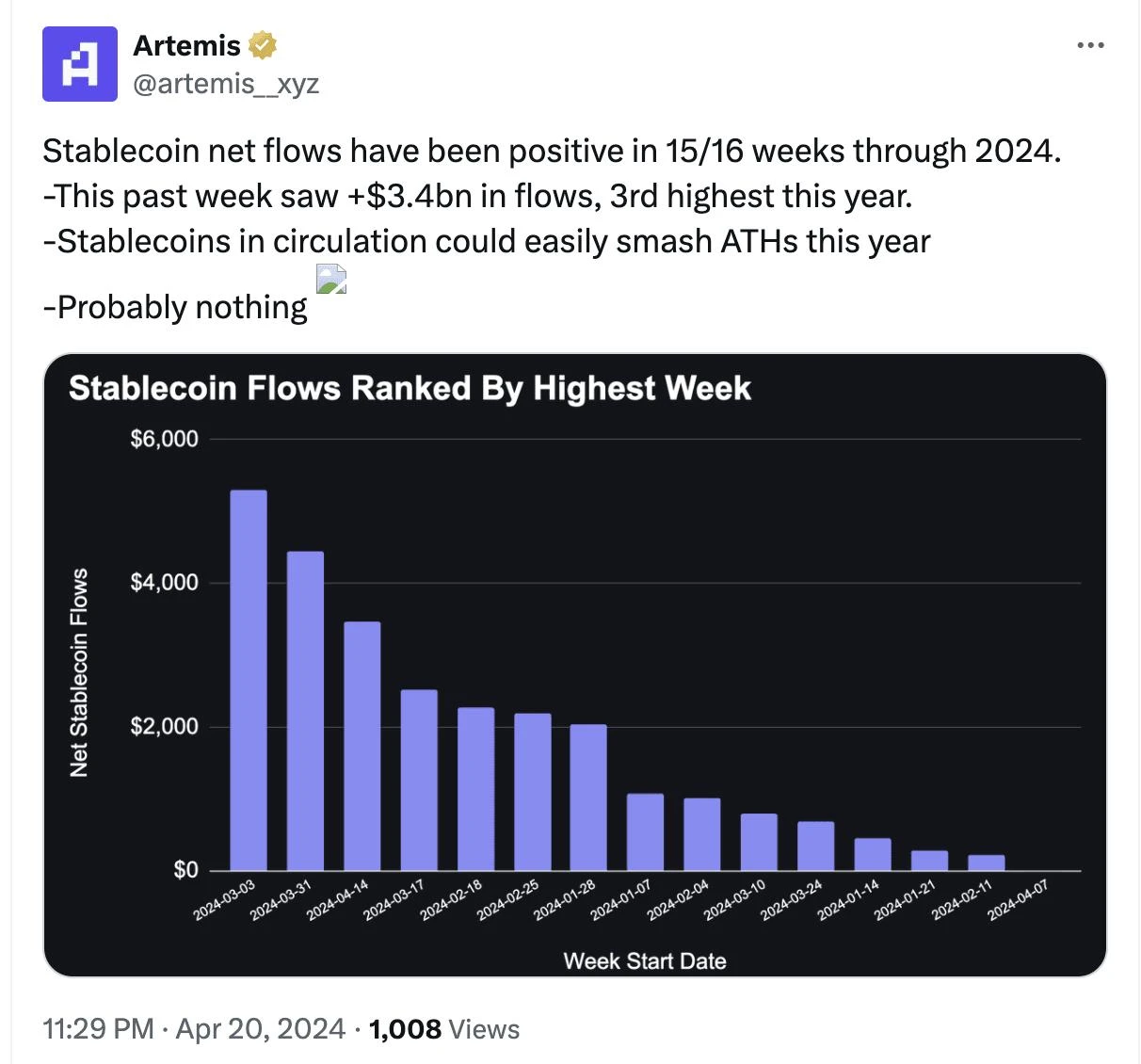Click the 2024-04-14 week bar
The height and width of the screenshot is (1064, 1141).
point(362,744)
